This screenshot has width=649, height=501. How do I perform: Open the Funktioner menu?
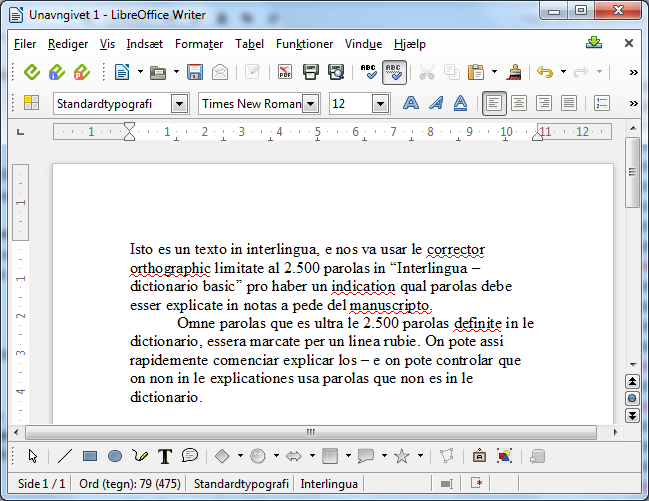point(304,44)
